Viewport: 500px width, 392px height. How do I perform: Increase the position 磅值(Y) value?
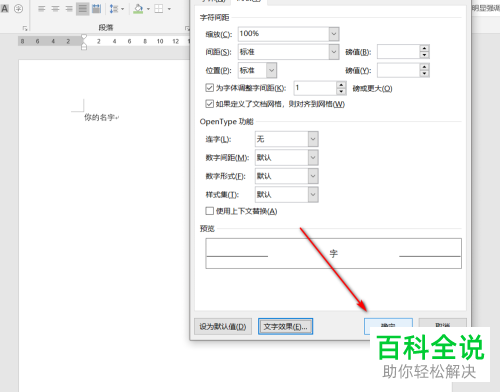point(424,67)
